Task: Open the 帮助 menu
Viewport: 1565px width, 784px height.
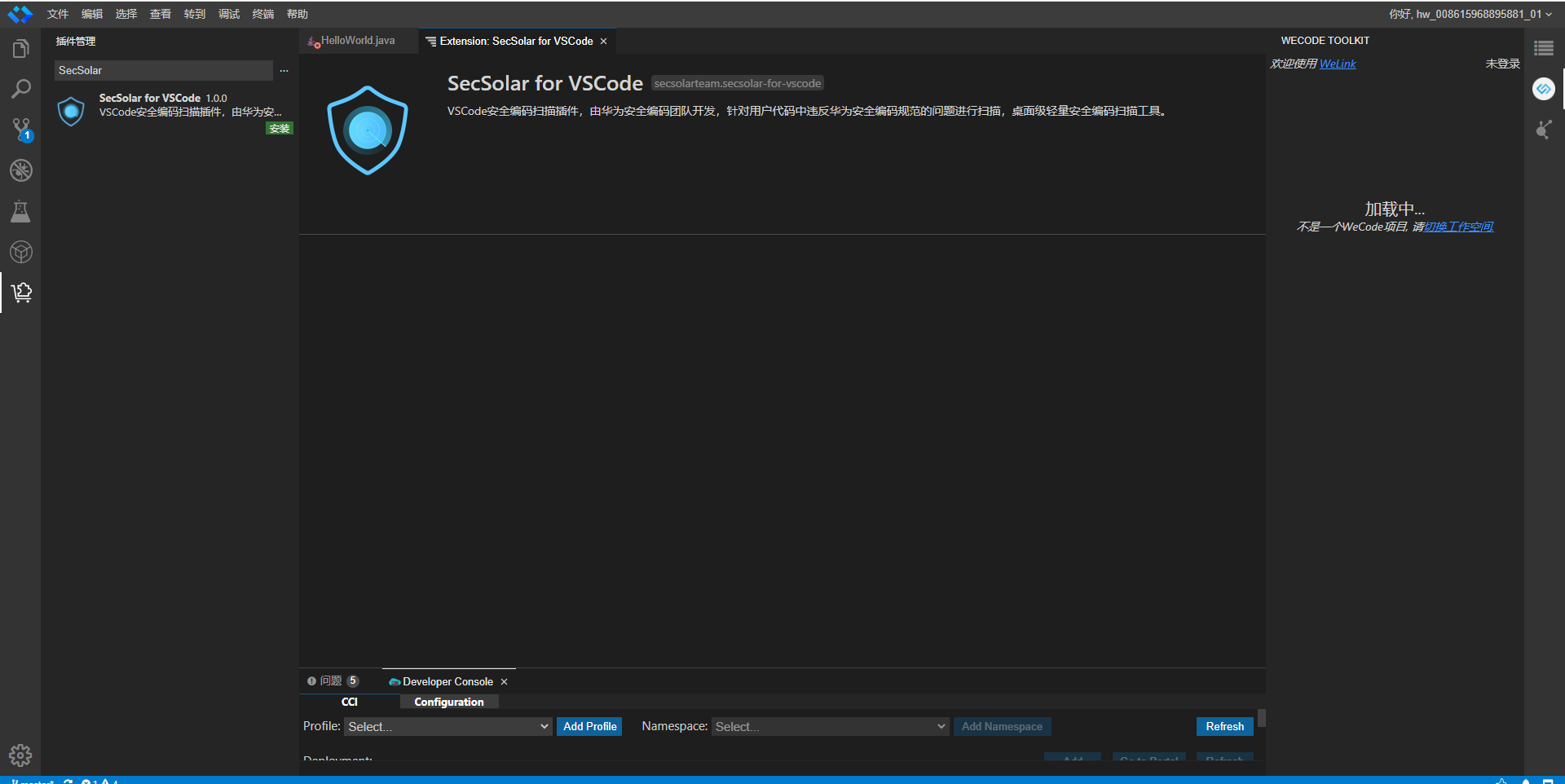Action: (x=298, y=14)
